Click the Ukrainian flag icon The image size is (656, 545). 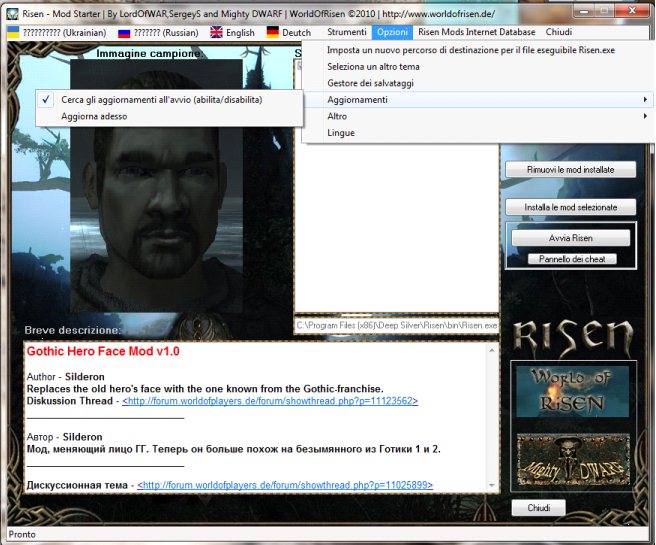click(x=13, y=32)
